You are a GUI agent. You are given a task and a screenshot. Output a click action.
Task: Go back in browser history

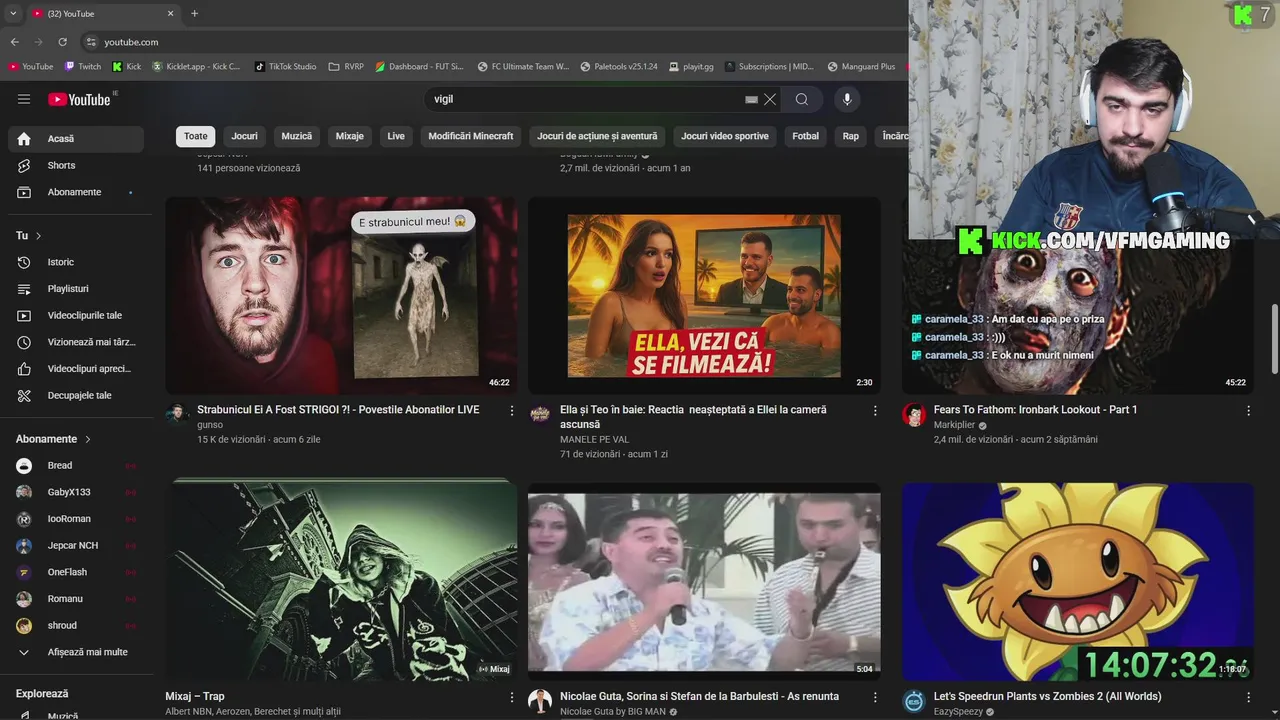click(14, 42)
